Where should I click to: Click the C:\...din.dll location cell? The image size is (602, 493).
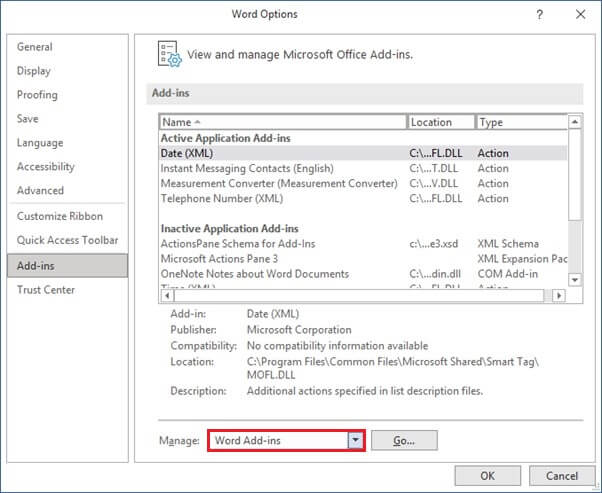point(435,274)
